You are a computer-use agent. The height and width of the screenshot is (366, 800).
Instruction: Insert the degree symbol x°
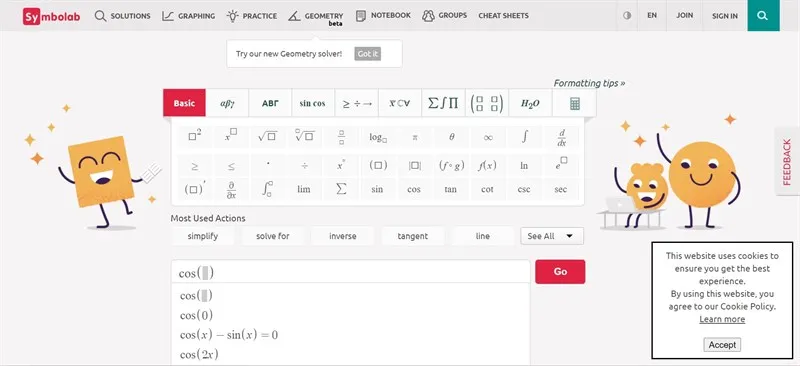pos(341,166)
